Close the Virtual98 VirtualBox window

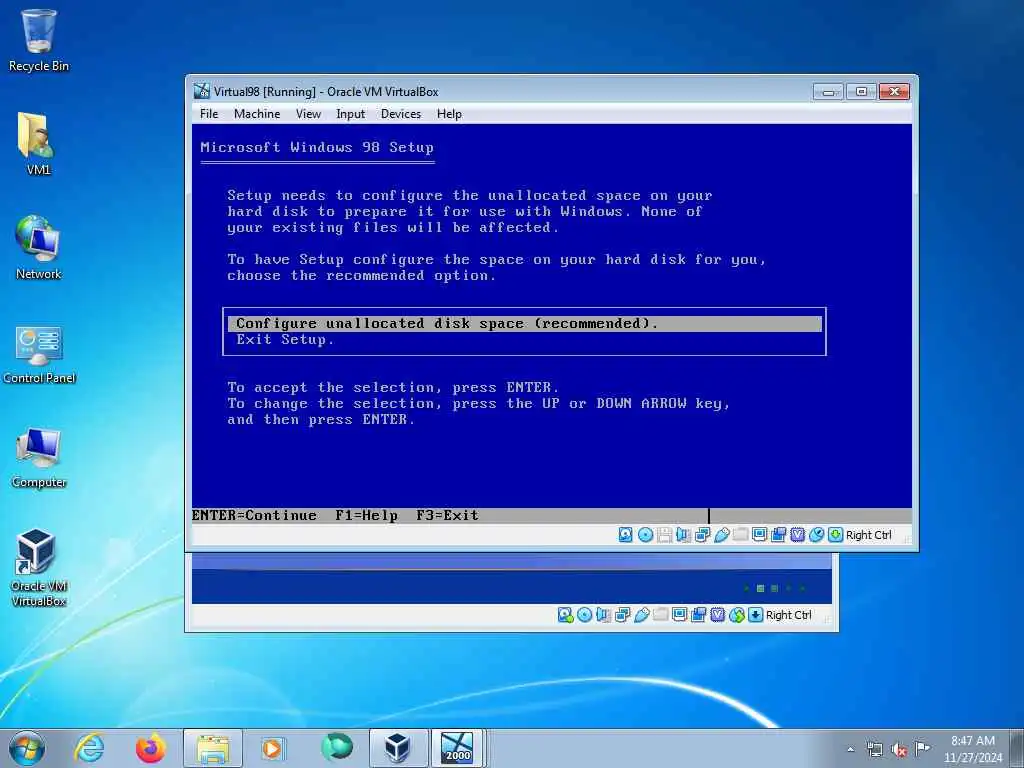click(894, 91)
